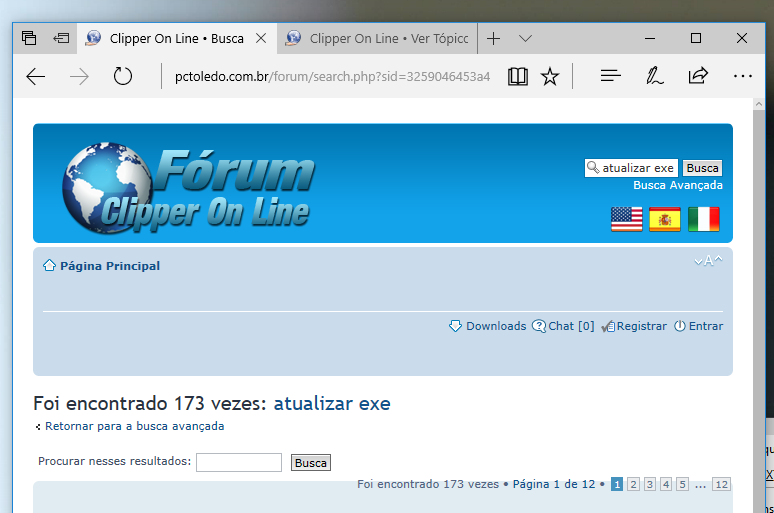Click the address bar URL
This screenshot has height=513, width=774.
[332, 77]
